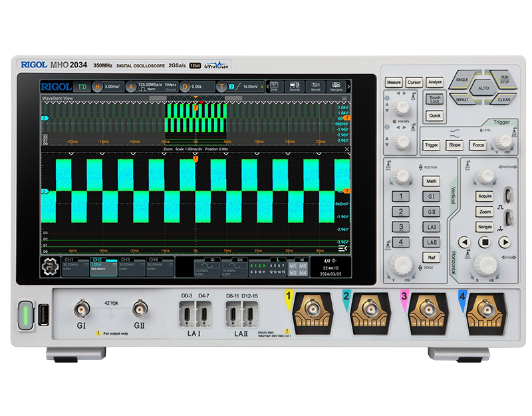This screenshot has height=416, width=532.
Task: Tap the orange H horizontal timebase icon
Action: 97,87
